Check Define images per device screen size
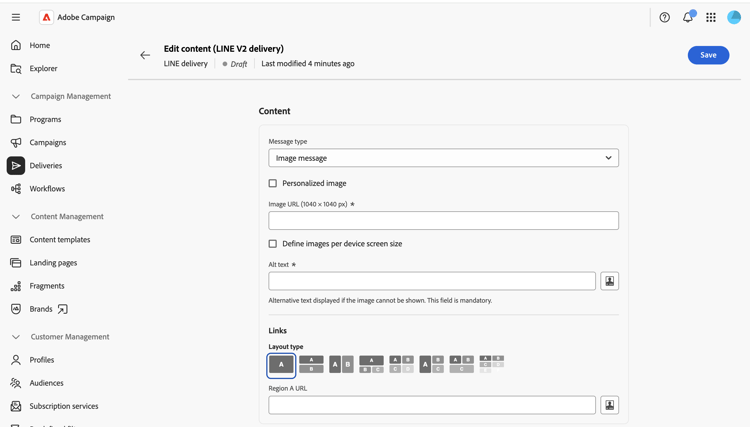This screenshot has height=427, width=750. pos(273,244)
